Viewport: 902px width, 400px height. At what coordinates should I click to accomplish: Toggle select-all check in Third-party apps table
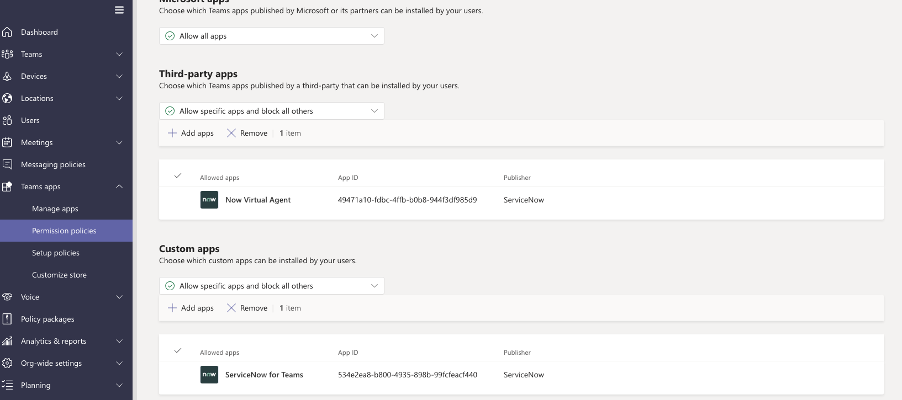coord(177,176)
